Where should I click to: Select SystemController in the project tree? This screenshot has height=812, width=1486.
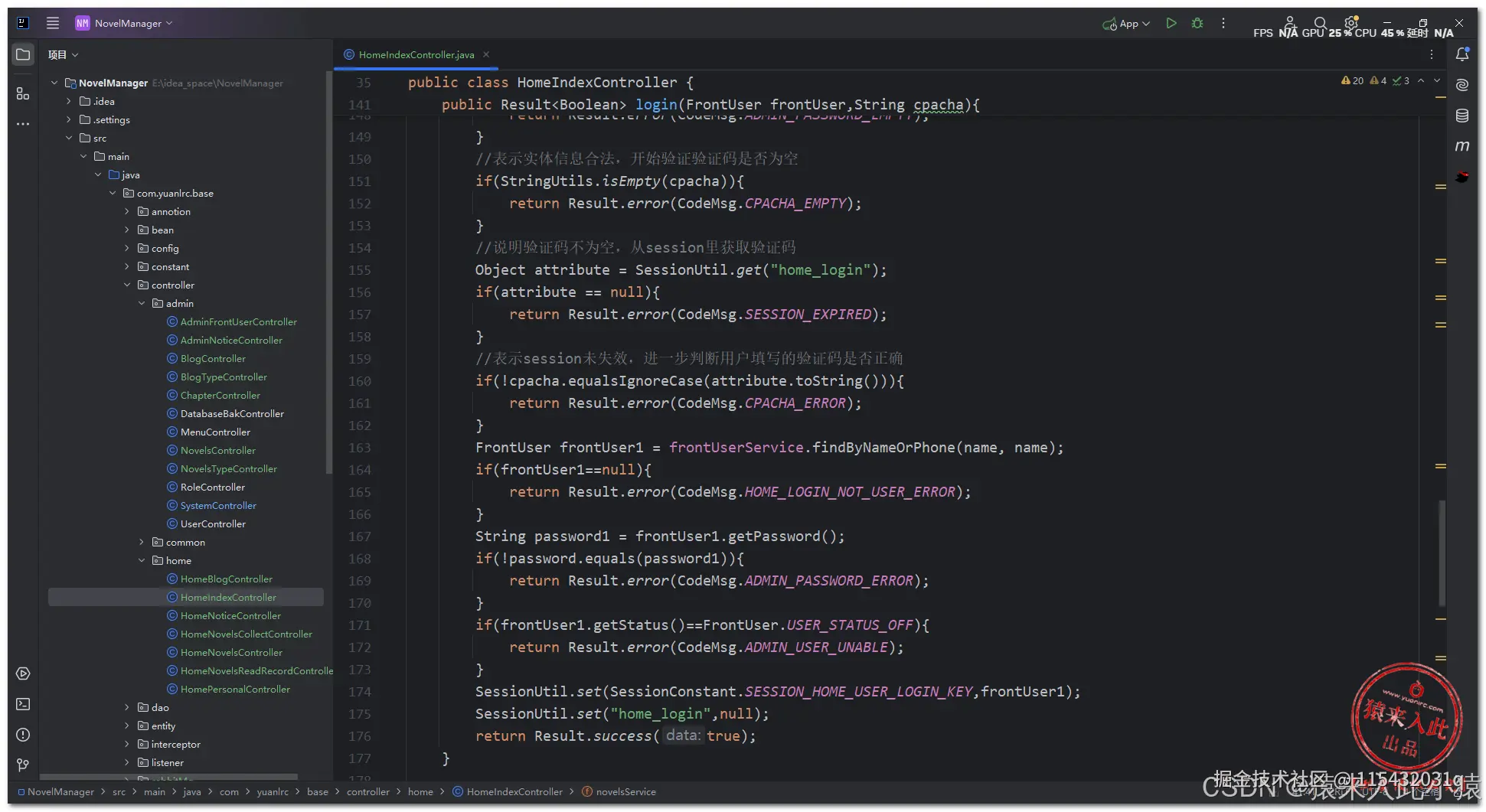218,505
